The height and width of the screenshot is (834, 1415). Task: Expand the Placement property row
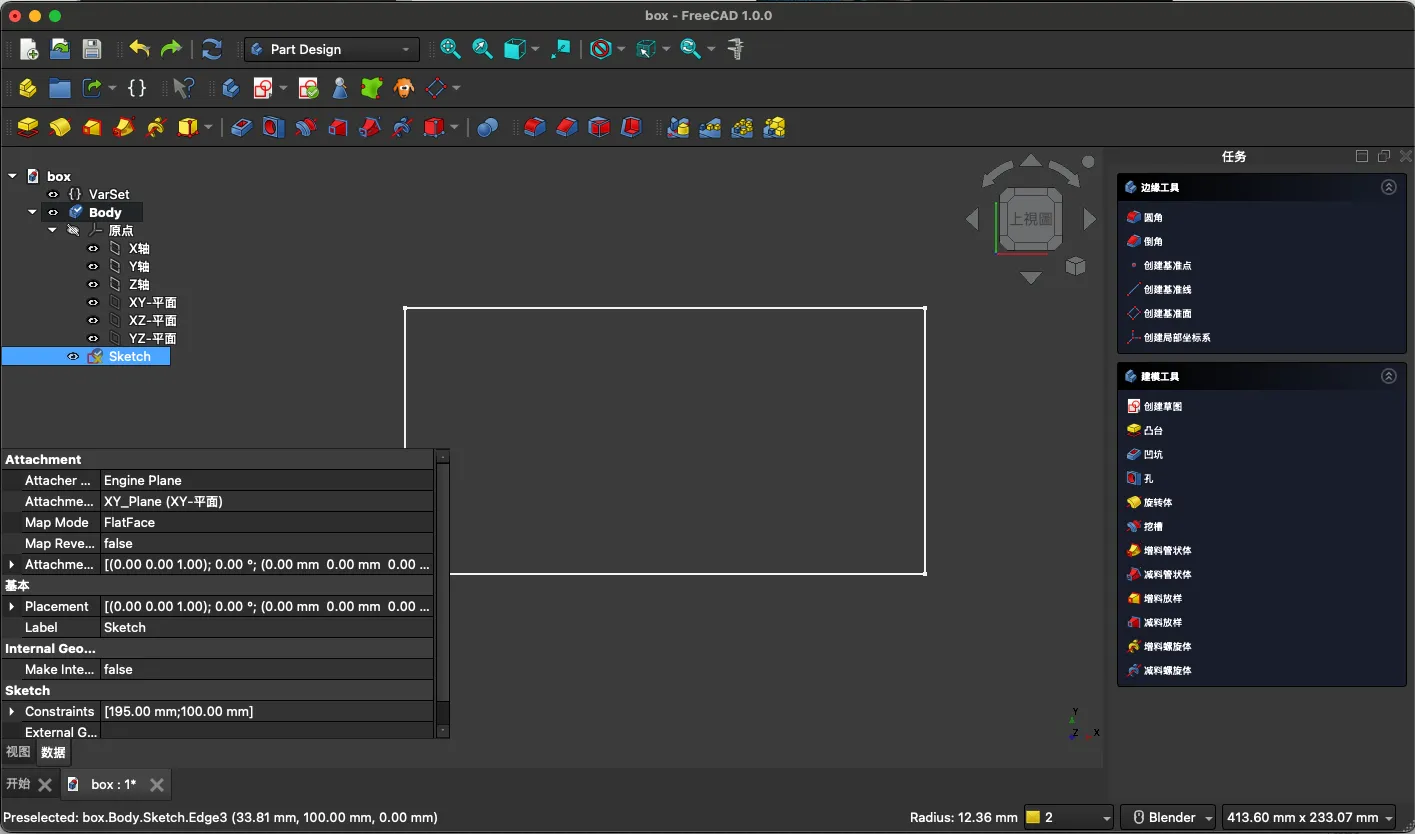point(12,607)
